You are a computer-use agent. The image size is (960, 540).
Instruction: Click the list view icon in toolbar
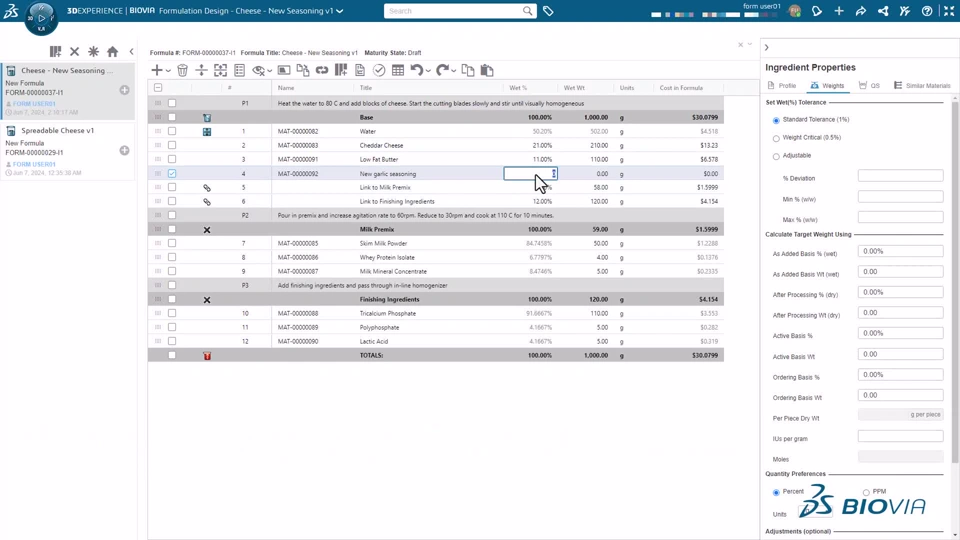(x=239, y=70)
